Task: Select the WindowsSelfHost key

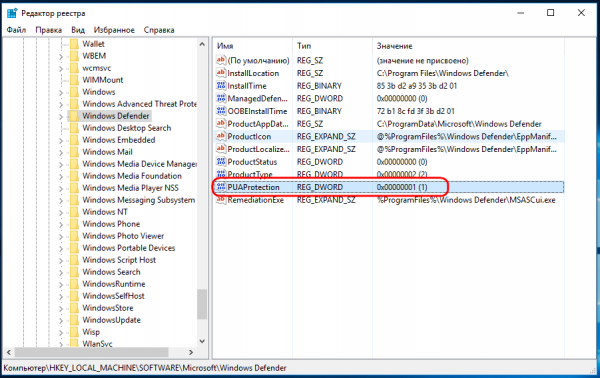Action: point(113,296)
